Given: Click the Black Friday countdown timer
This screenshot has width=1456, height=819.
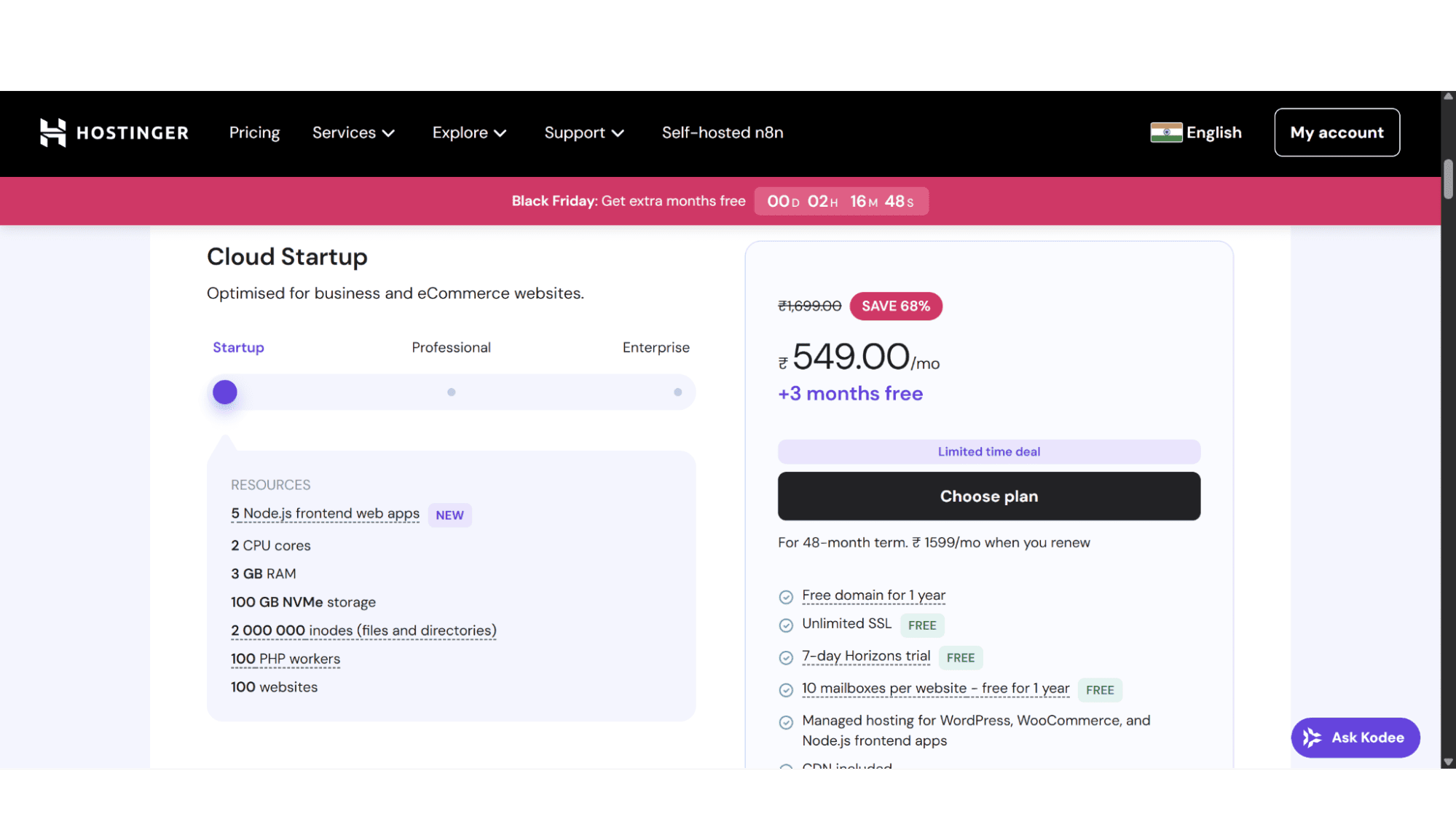Looking at the screenshot, I should pos(841,201).
